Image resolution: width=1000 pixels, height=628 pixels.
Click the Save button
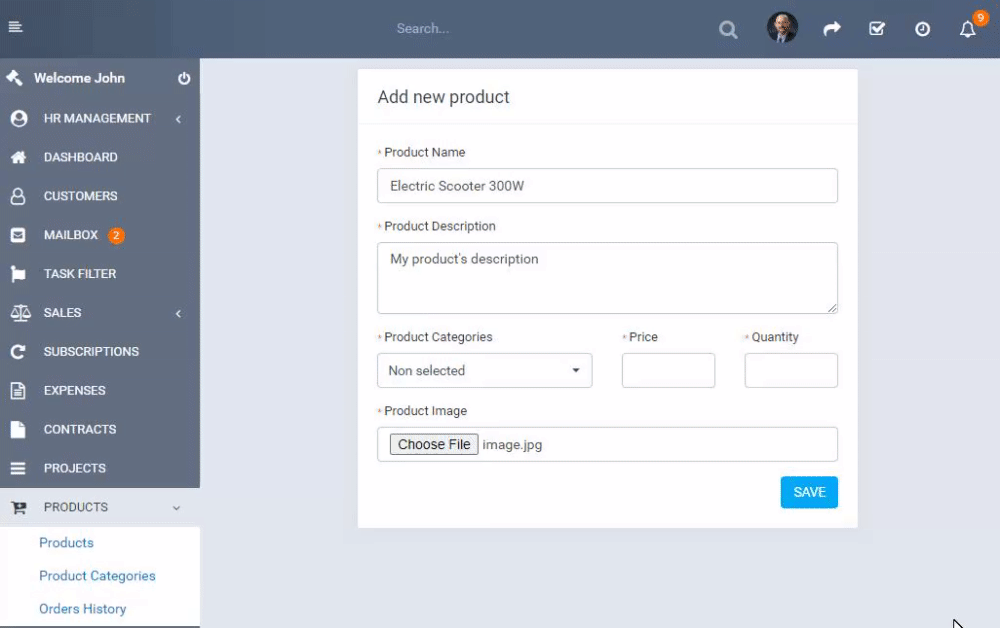pyautogui.click(x=808, y=492)
